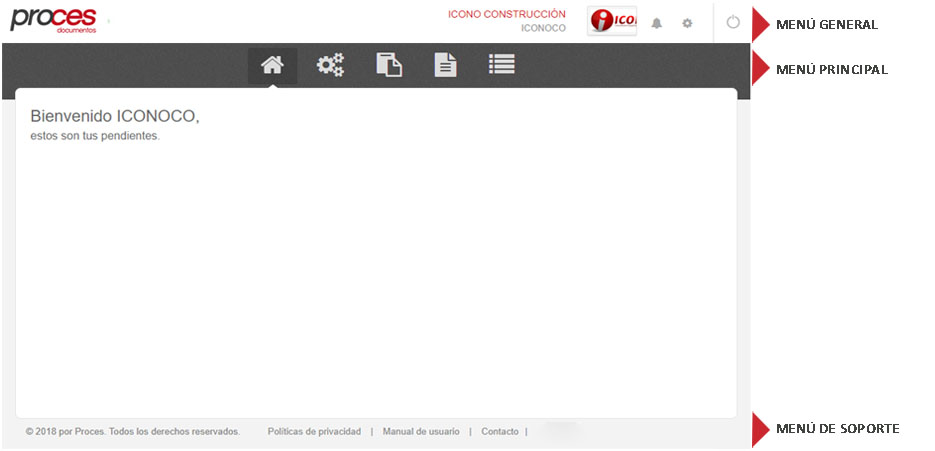The image size is (935, 451).
Task: Open Políticas de privacidad link
Action: pyautogui.click(x=314, y=432)
